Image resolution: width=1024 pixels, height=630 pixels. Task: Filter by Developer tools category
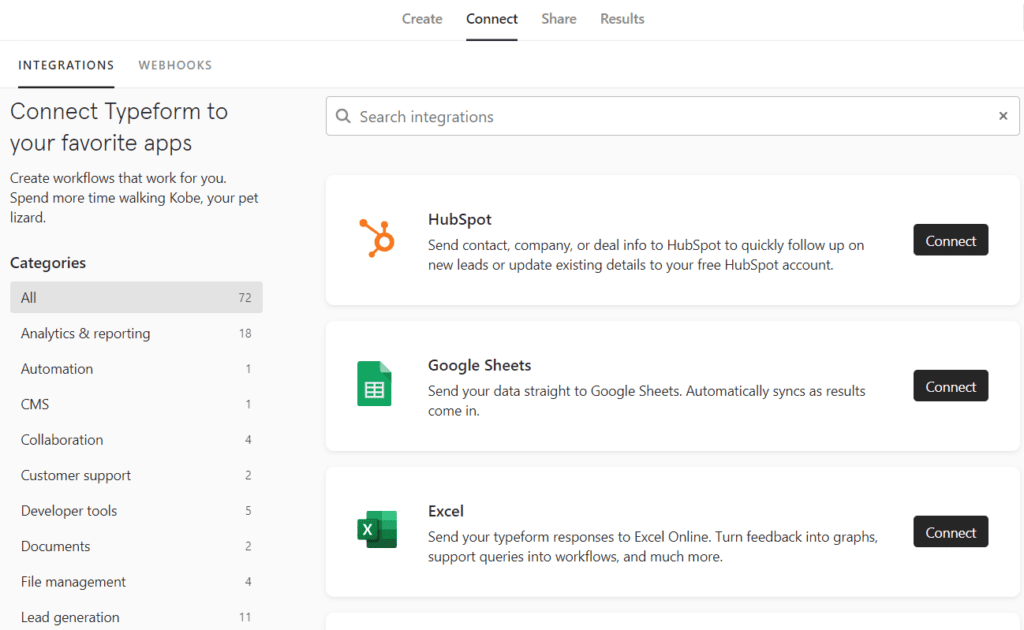[136, 511]
